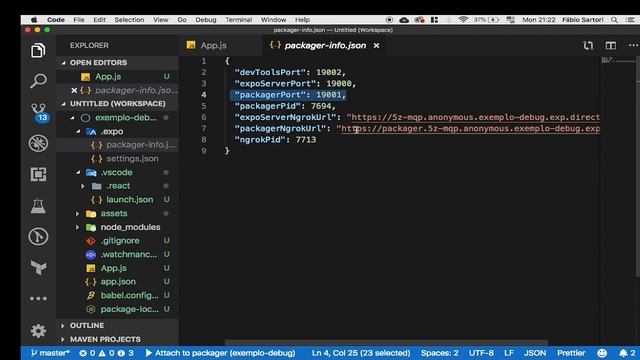Open the File menu
The image size is (640, 360).
click(x=79, y=20)
